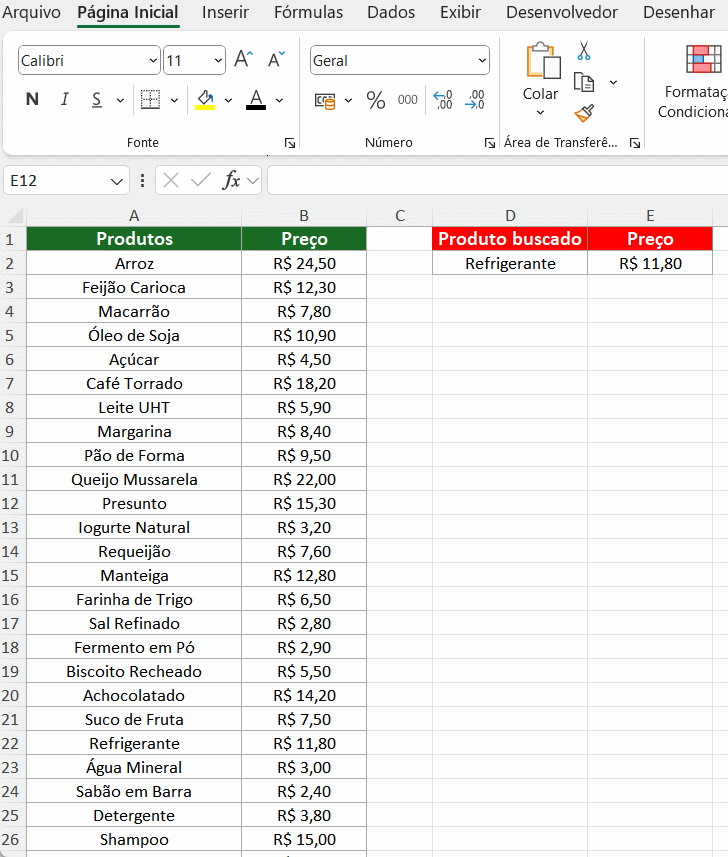Select row 12 header
The image size is (728, 857).
pos(11,504)
